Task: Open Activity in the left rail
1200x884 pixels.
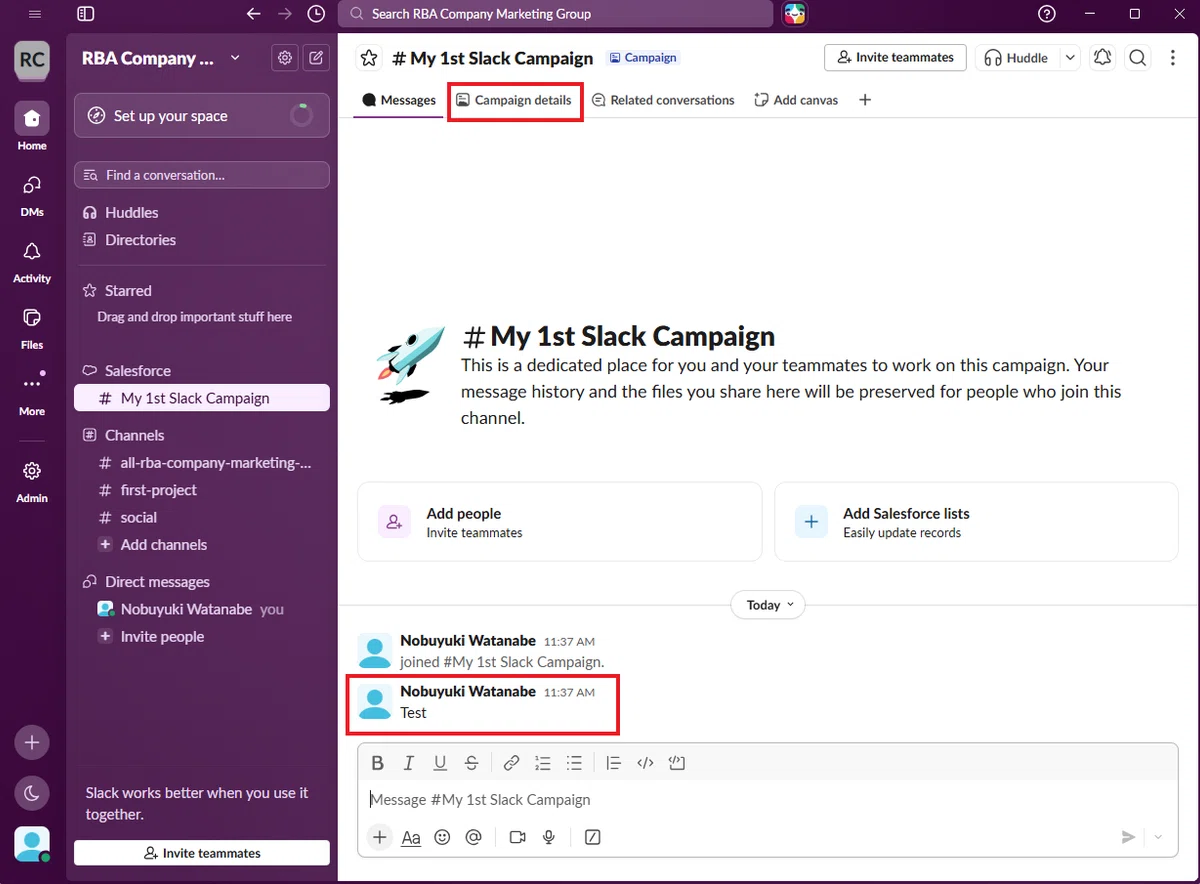Action: coord(32,261)
